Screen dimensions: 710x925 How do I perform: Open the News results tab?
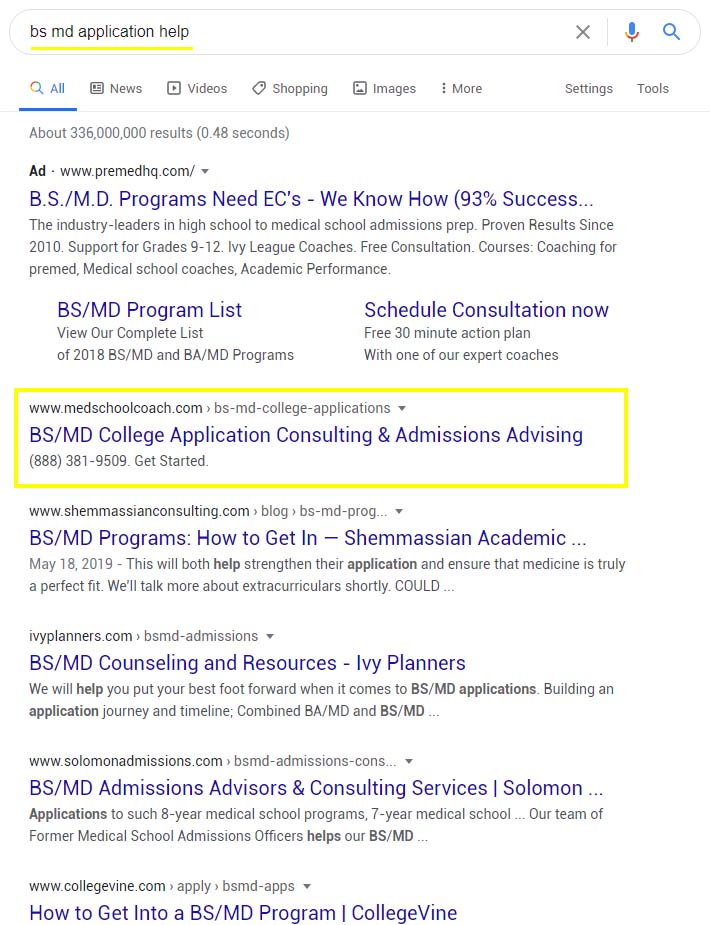[116, 88]
